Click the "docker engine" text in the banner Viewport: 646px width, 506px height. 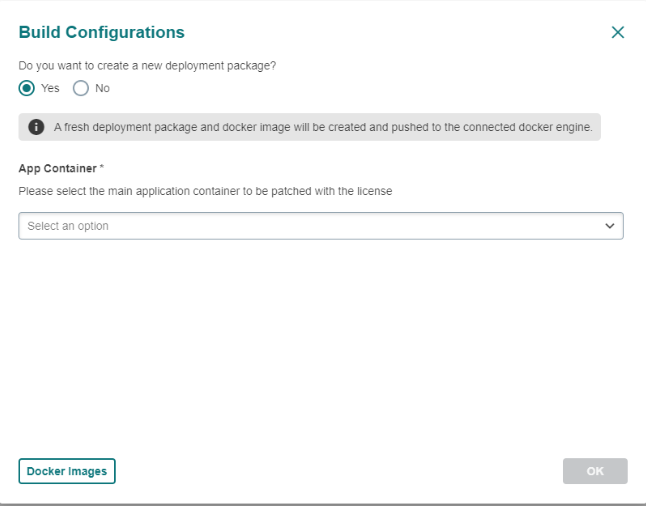click(558, 127)
